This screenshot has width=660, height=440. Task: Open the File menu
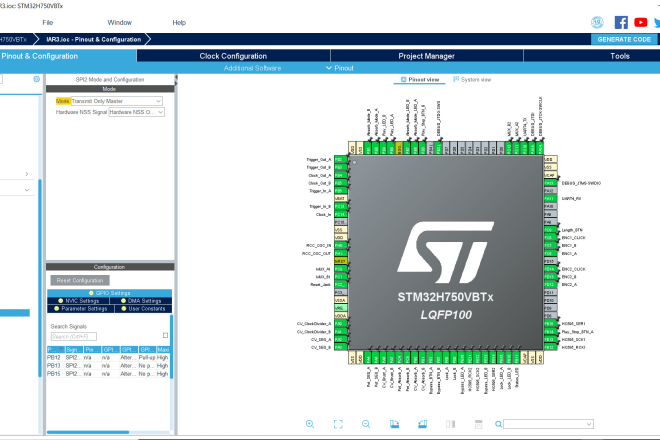click(x=48, y=23)
